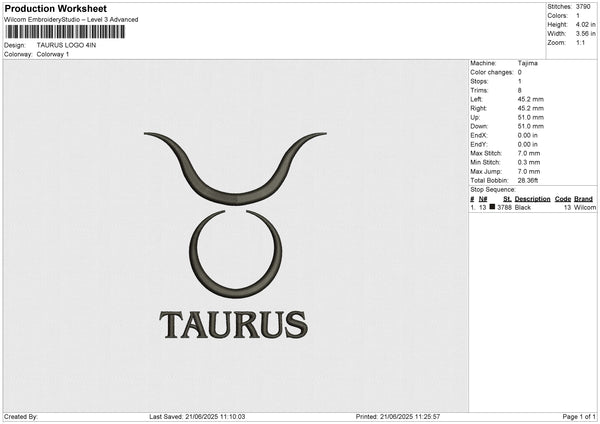Click the 'Production Worksheet' title
600x424 pixels.
(x=55, y=8)
